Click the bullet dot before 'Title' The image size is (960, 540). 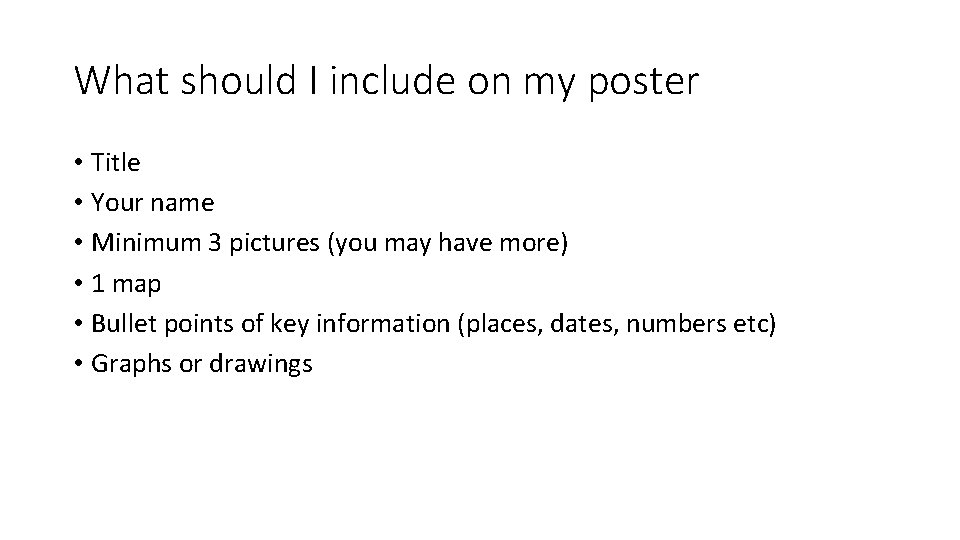pos(78,163)
